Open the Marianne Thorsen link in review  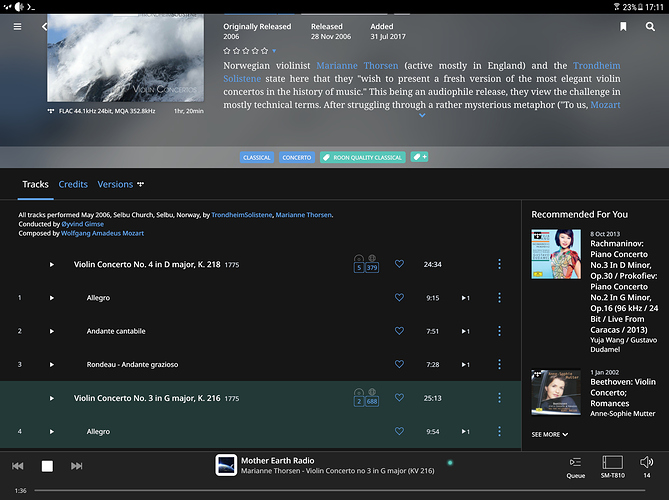coord(357,66)
